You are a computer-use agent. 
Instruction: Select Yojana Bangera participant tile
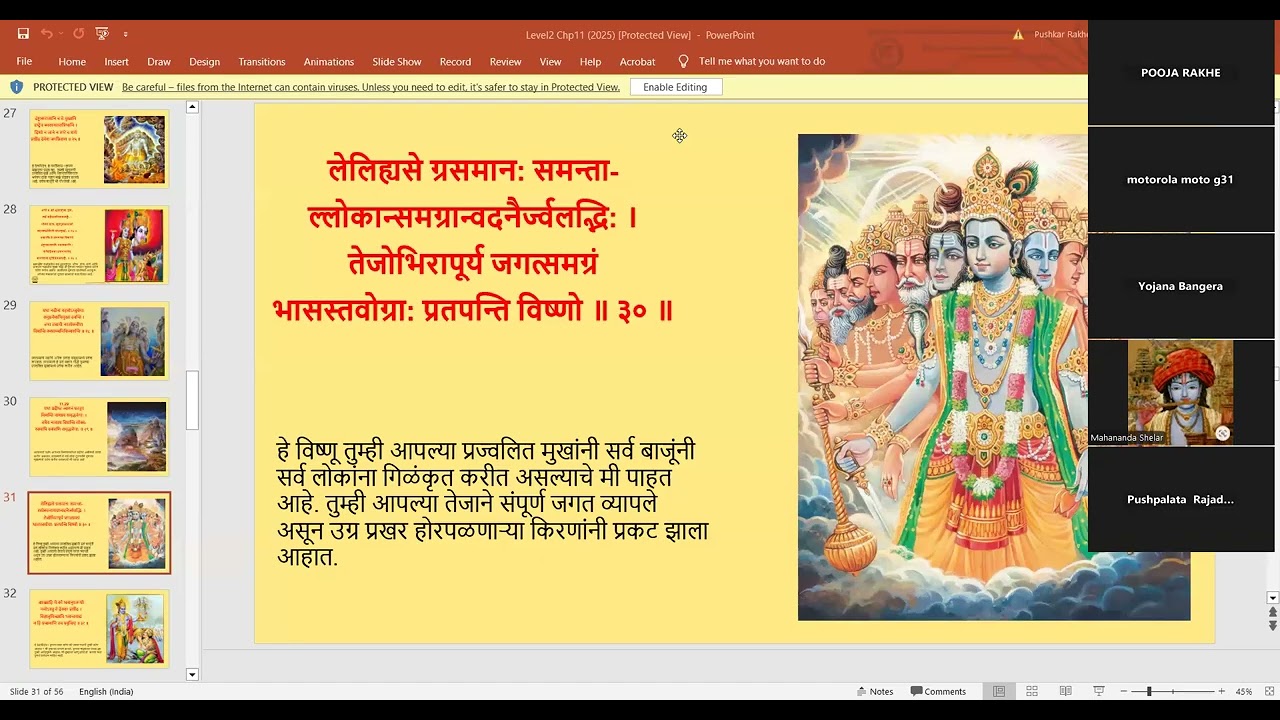(1181, 286)
